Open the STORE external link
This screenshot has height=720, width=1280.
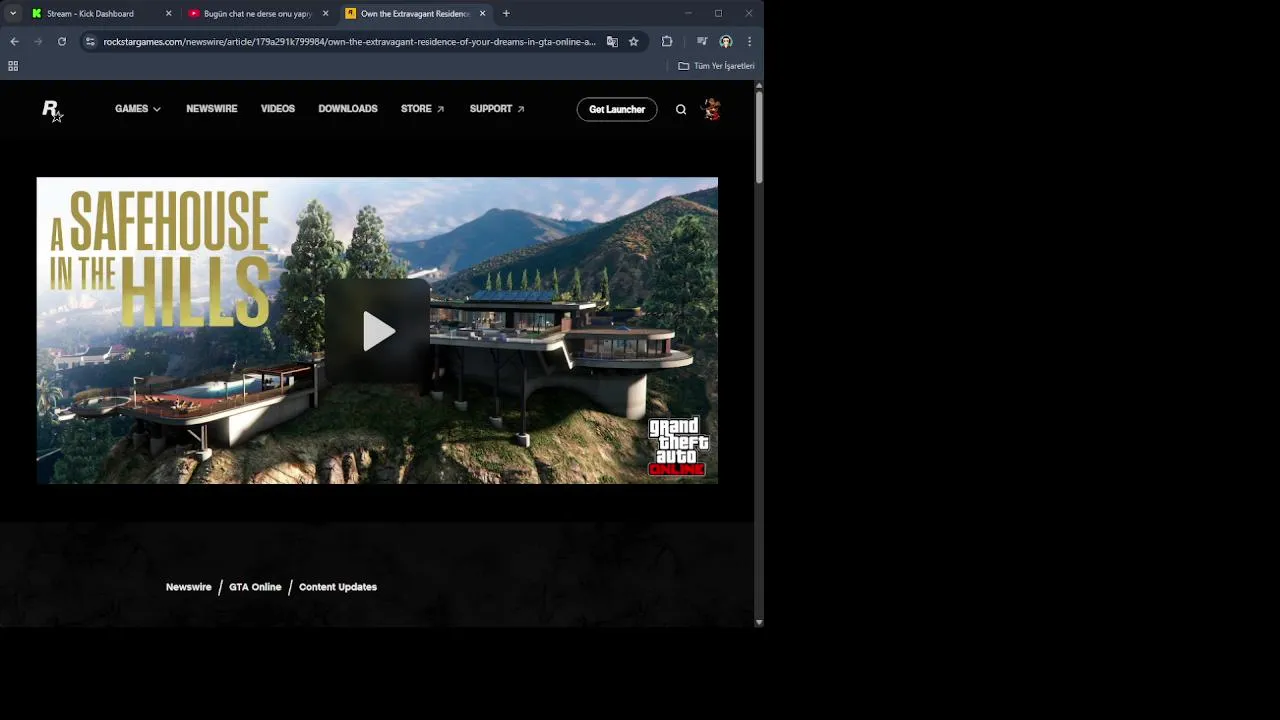(x=423, y=109)
